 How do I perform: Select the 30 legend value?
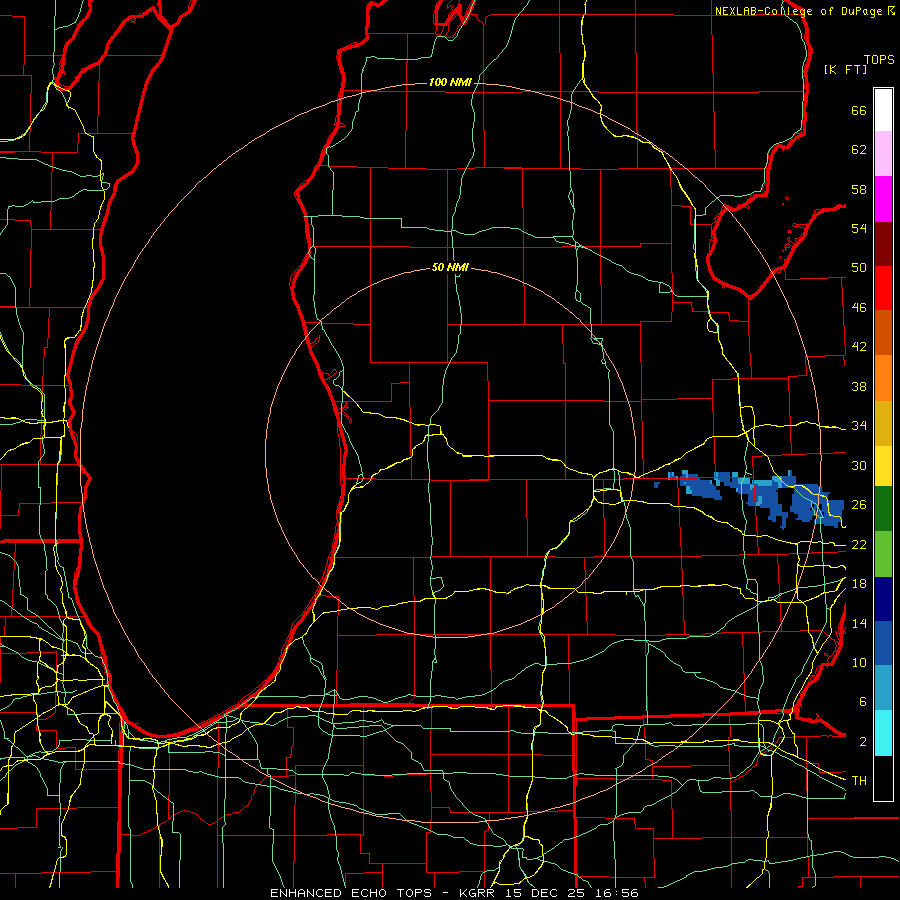tap(859, 465)
